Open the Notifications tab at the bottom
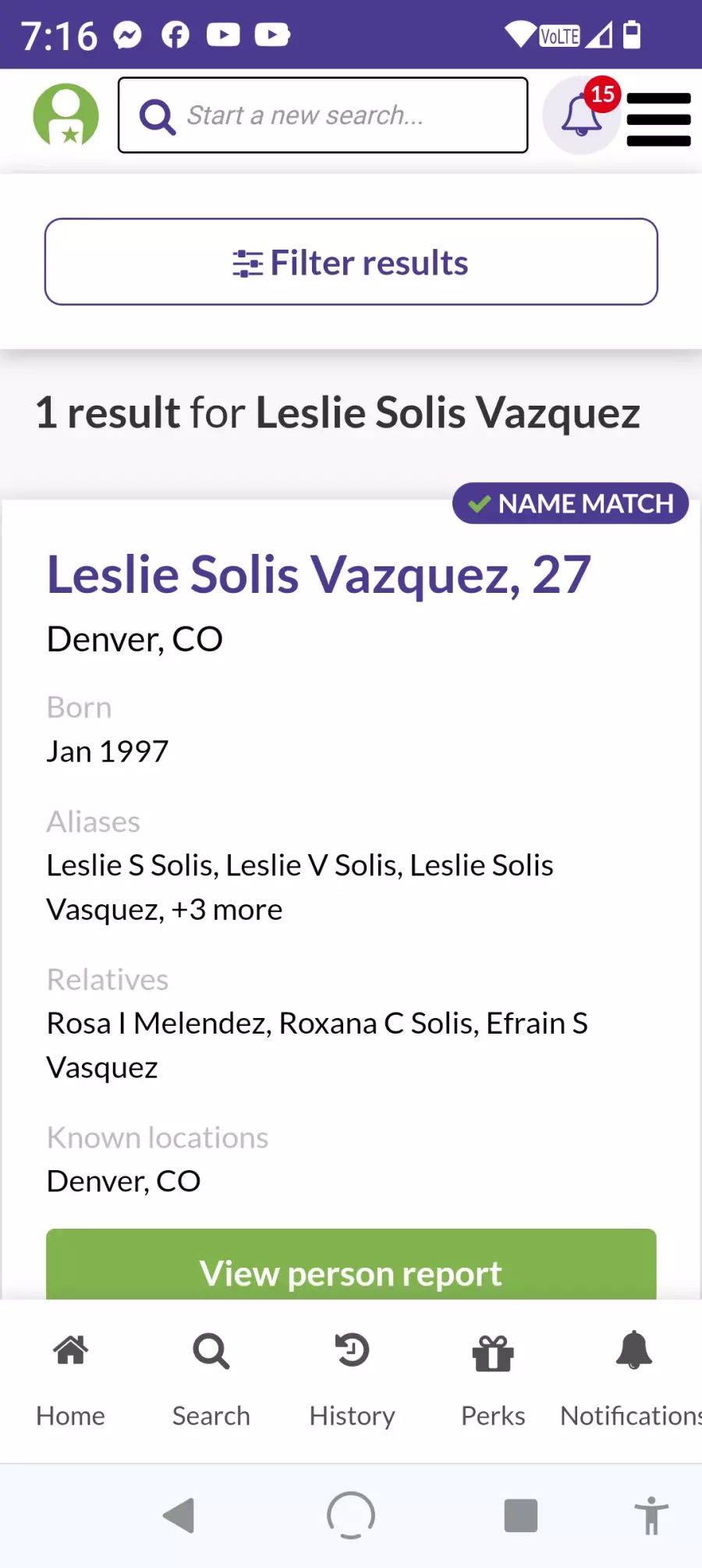 click(x=633, y=1381)
